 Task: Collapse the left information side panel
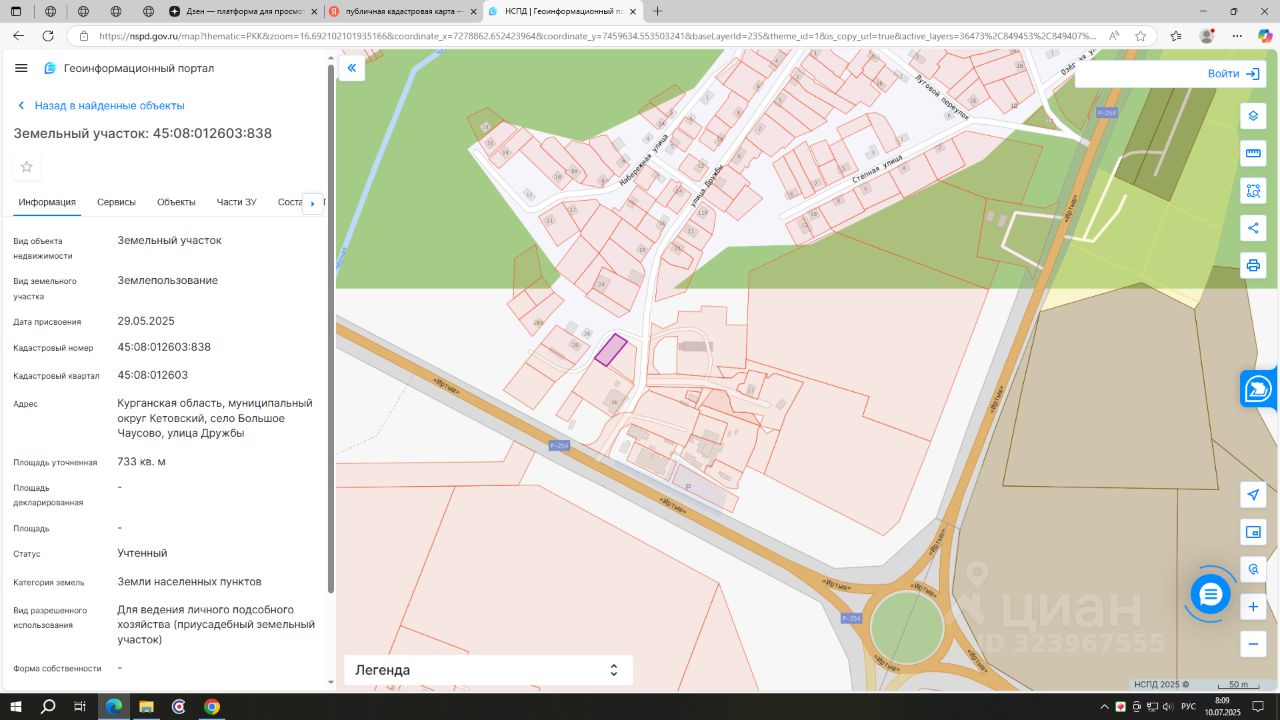[352, 68]
